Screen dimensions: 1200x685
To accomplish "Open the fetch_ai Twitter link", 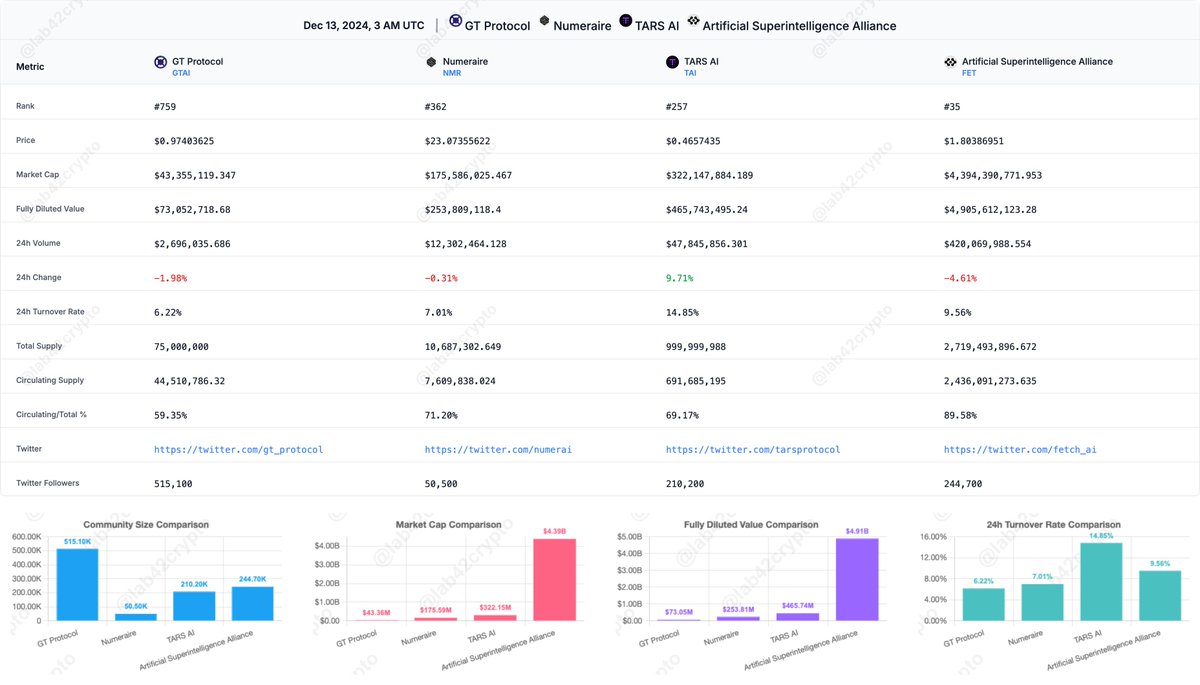I will 1020,450.
